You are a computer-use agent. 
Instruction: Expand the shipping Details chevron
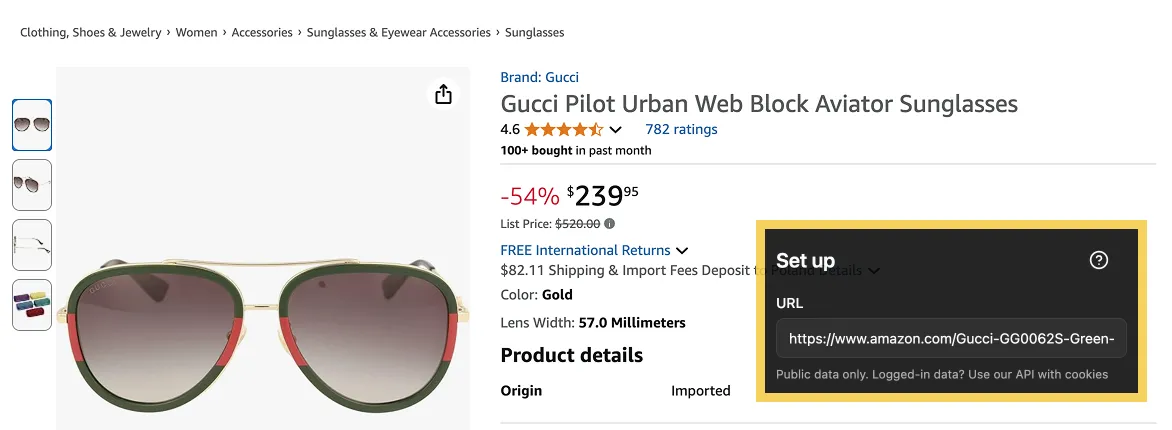[x=874, y=270]
